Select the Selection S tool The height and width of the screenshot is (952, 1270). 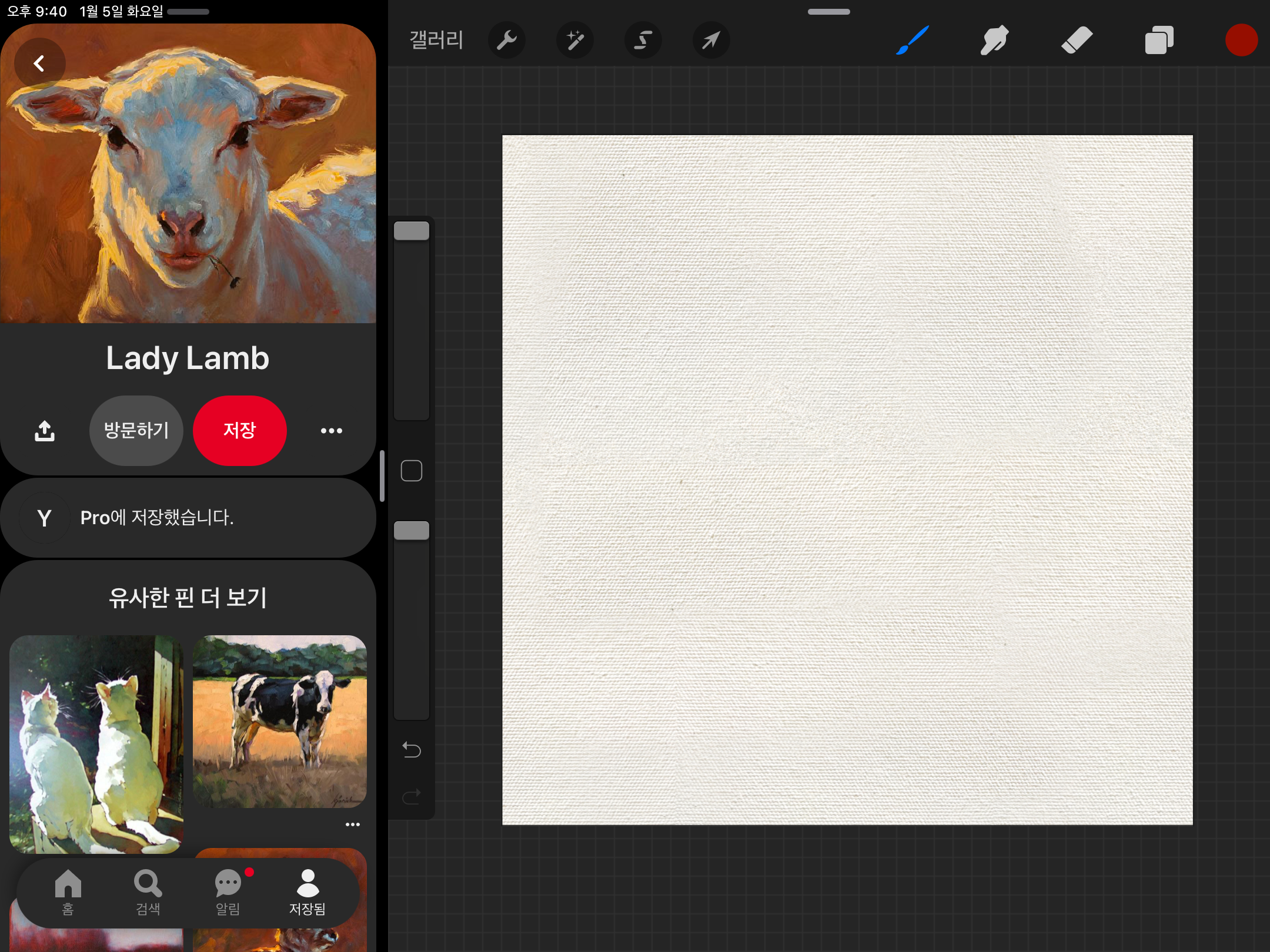pyautogui.click(x=643, y=41)
